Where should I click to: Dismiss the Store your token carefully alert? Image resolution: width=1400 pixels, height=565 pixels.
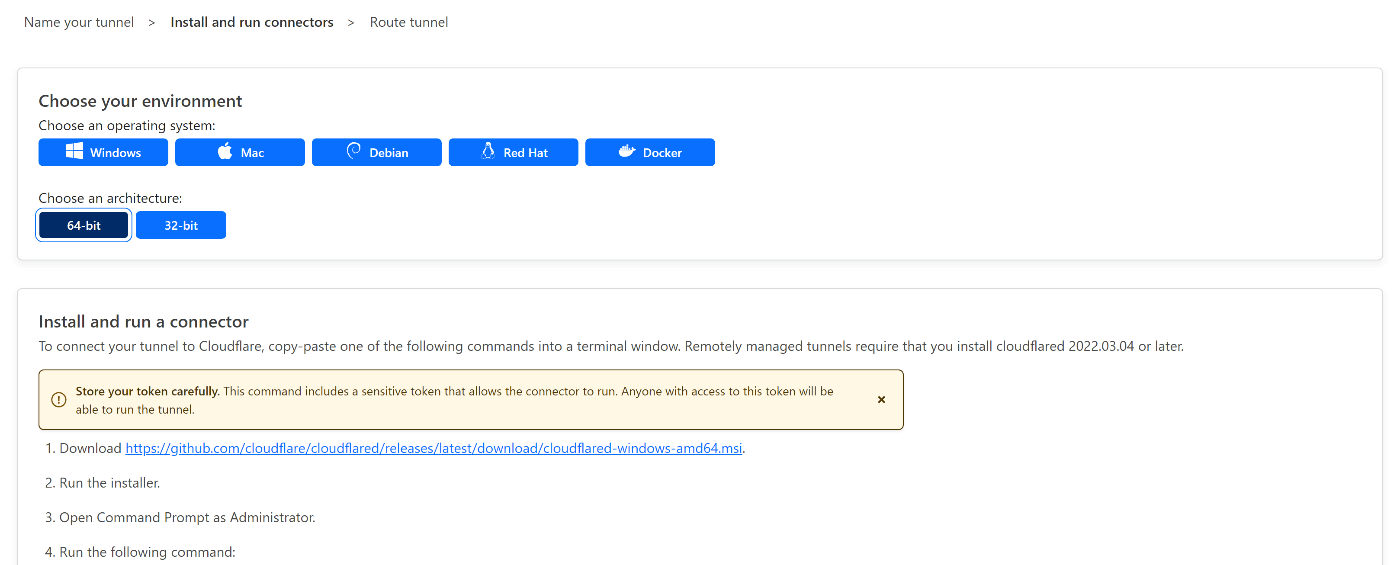[881, 400]
